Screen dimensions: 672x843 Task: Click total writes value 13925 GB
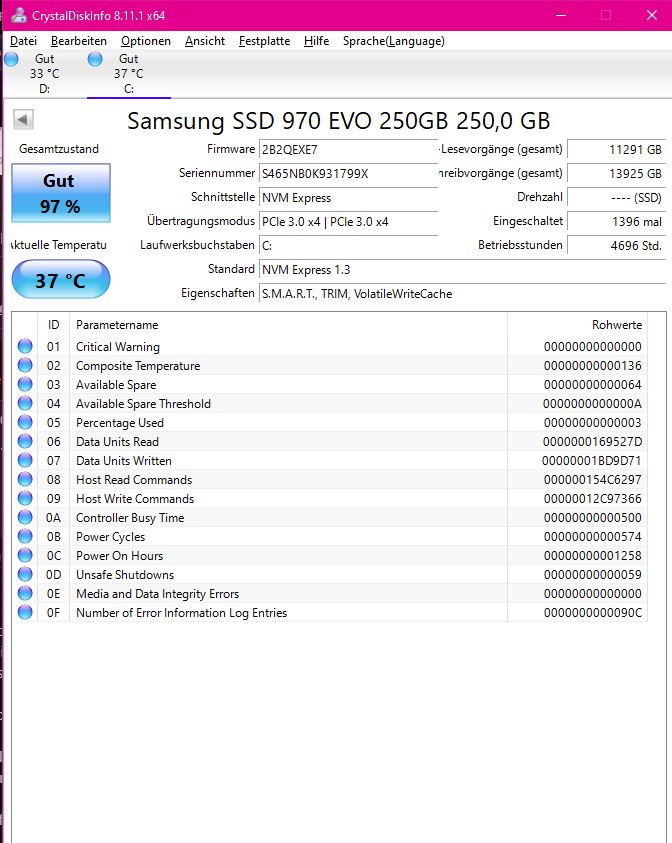tap(617, 174)
